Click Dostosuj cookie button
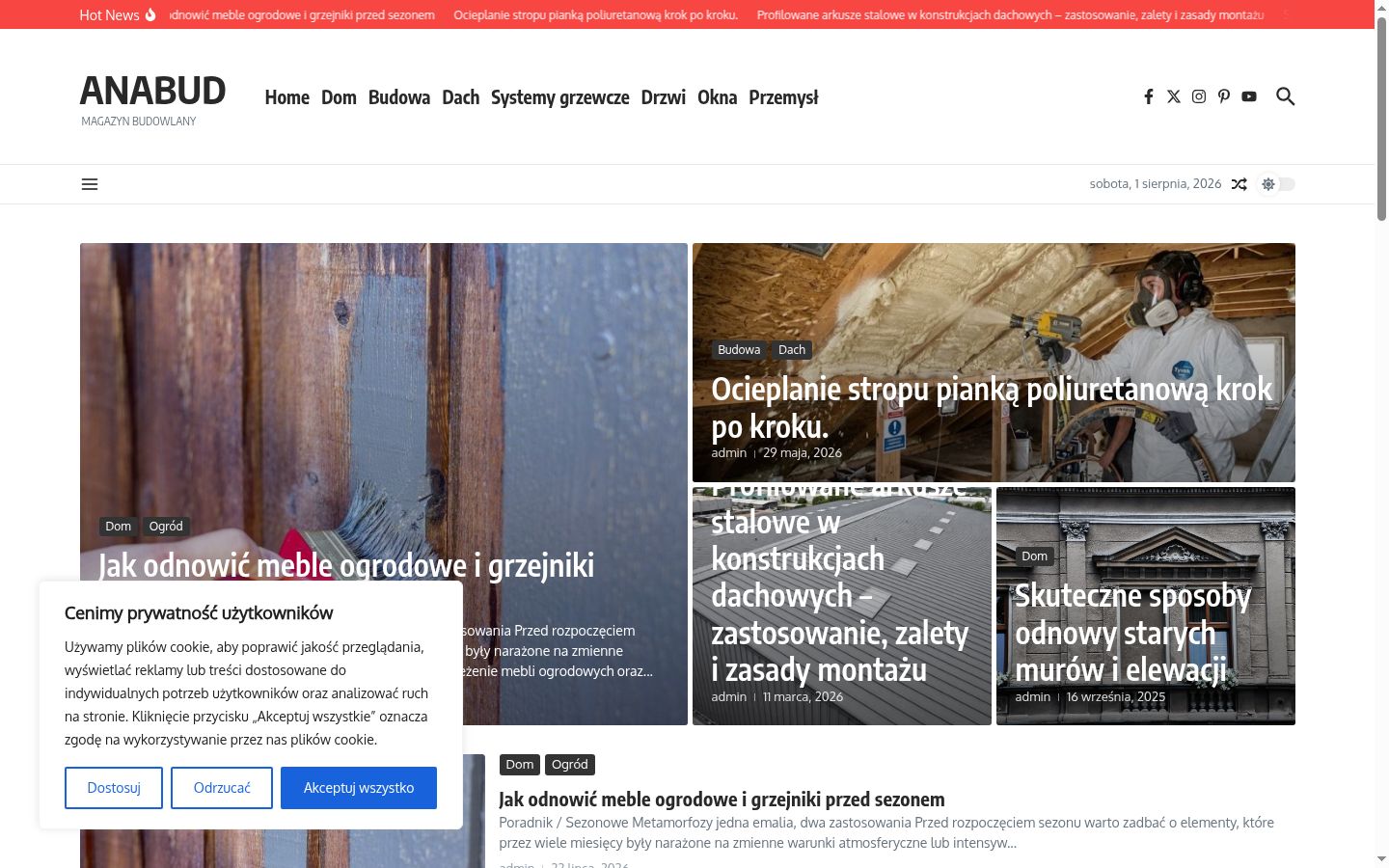Image resolution: width=1389 pixels, height=868 pixels. click(114, 788)
